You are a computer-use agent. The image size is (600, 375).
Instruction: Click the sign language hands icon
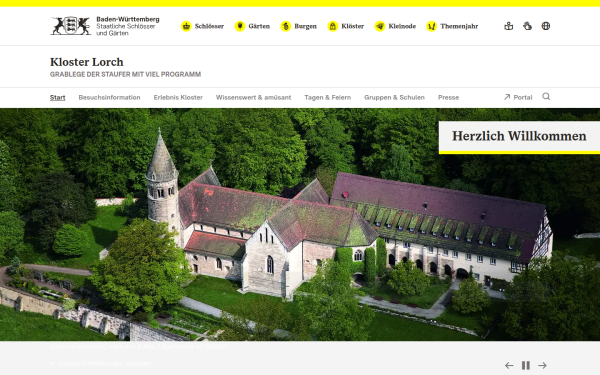(527, 26)
